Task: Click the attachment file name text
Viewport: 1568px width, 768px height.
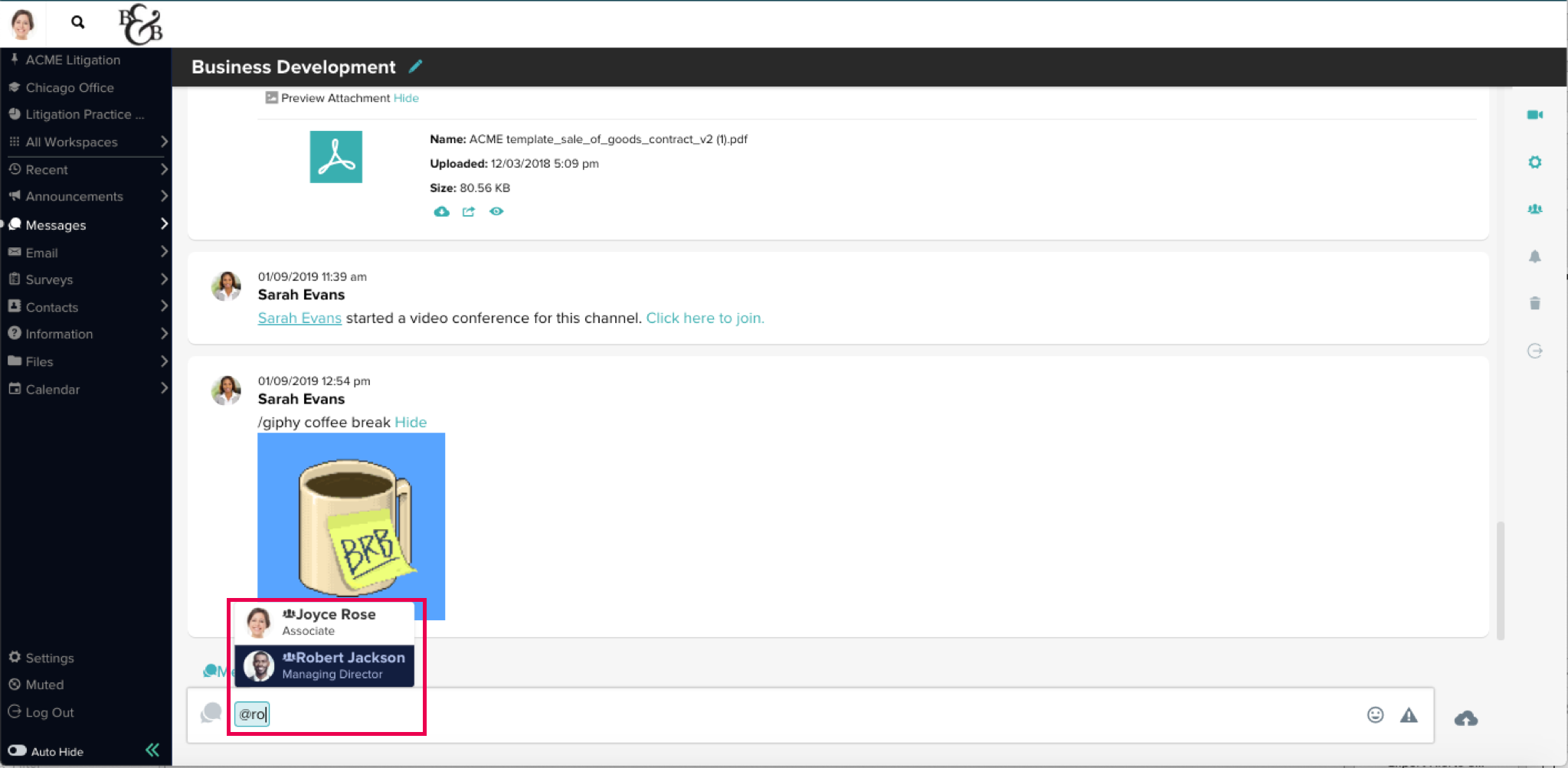Action: [608, 139]
